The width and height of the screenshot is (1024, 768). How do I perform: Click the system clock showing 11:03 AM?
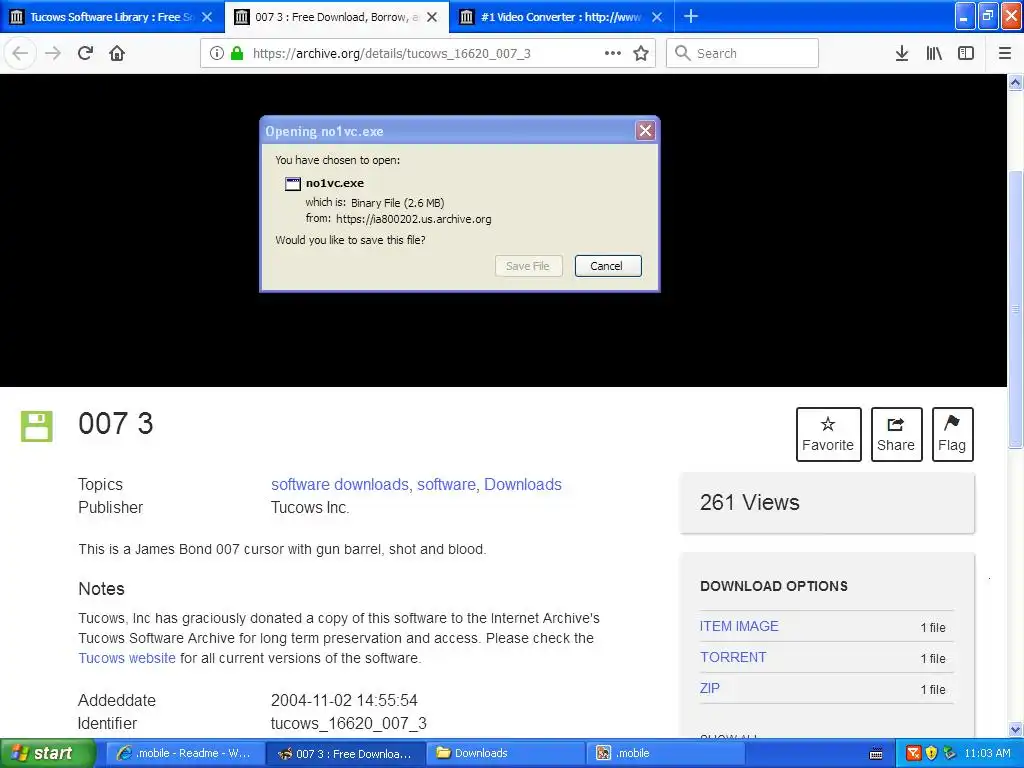click(x=987, y=753)
